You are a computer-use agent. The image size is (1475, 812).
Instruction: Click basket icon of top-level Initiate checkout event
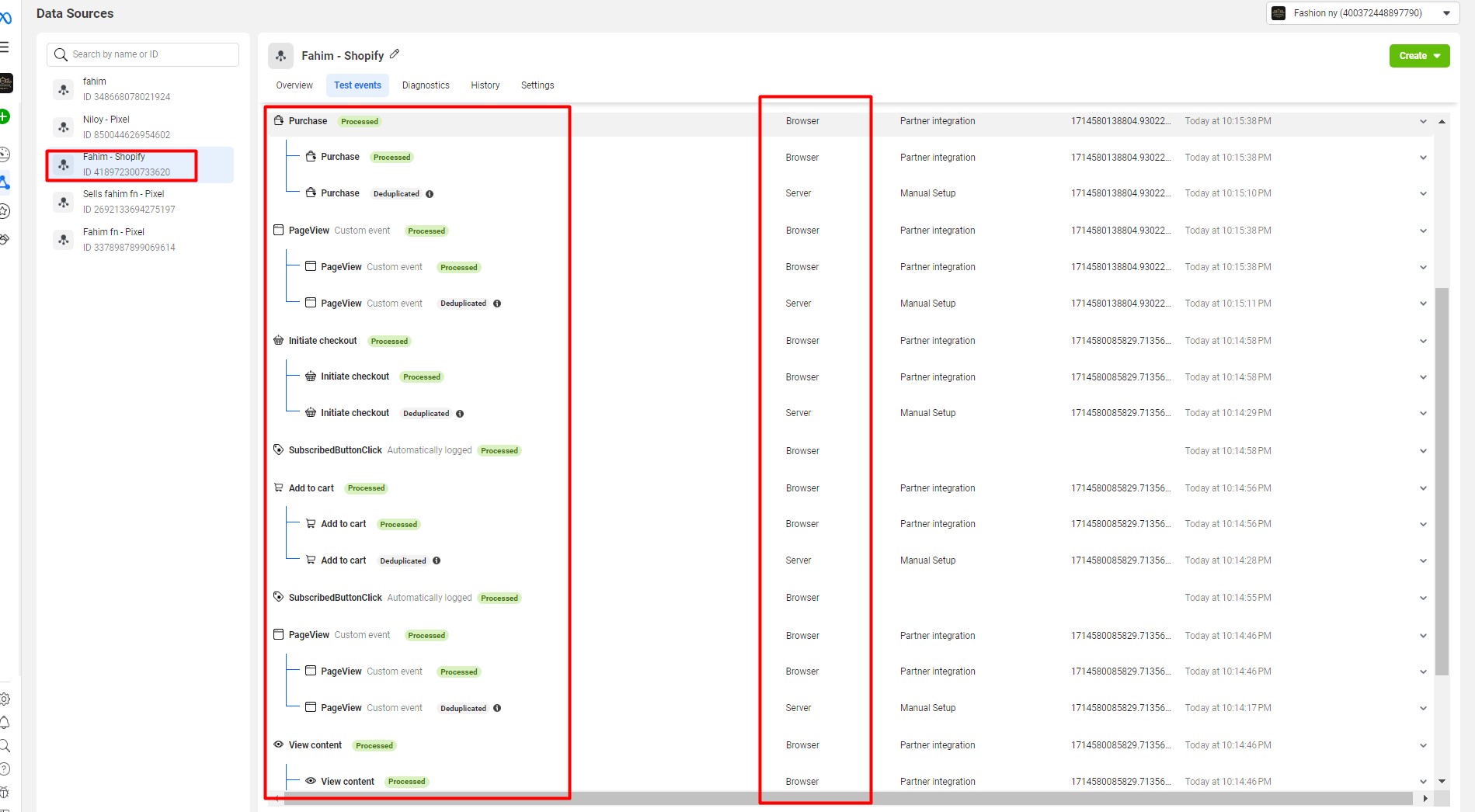(279, 340)
